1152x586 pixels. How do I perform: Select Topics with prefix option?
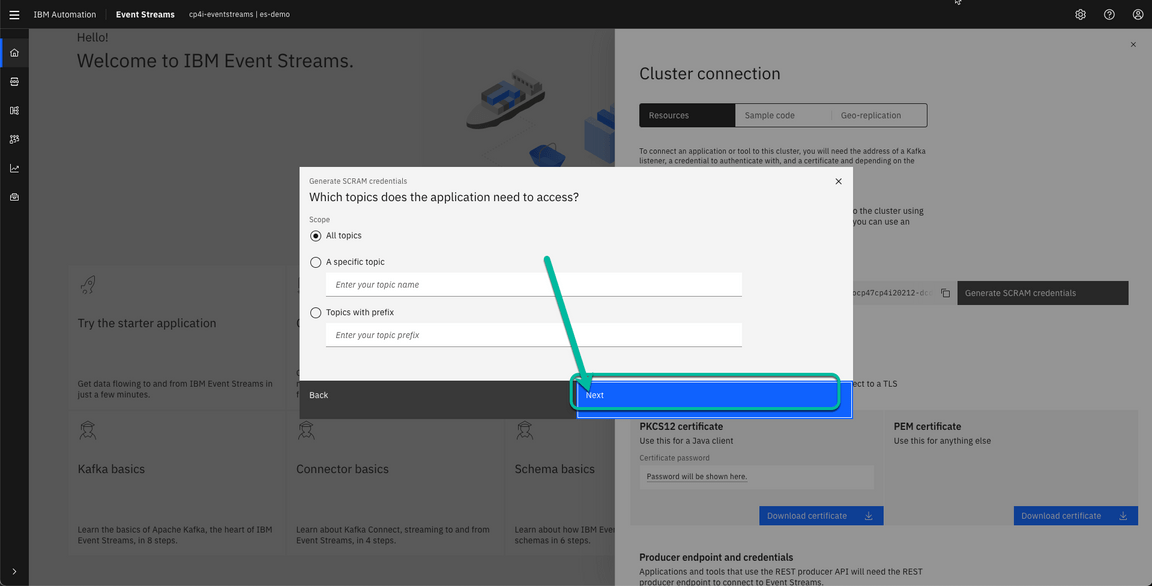(x=315, y=311)
